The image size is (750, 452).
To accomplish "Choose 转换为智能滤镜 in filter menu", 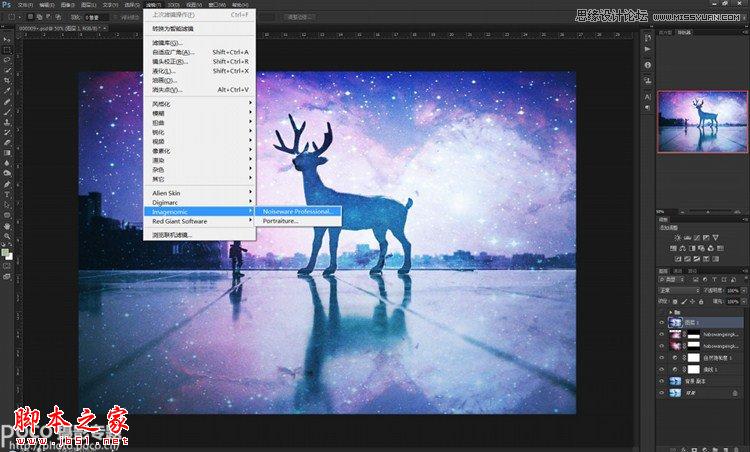I will 200,29.
